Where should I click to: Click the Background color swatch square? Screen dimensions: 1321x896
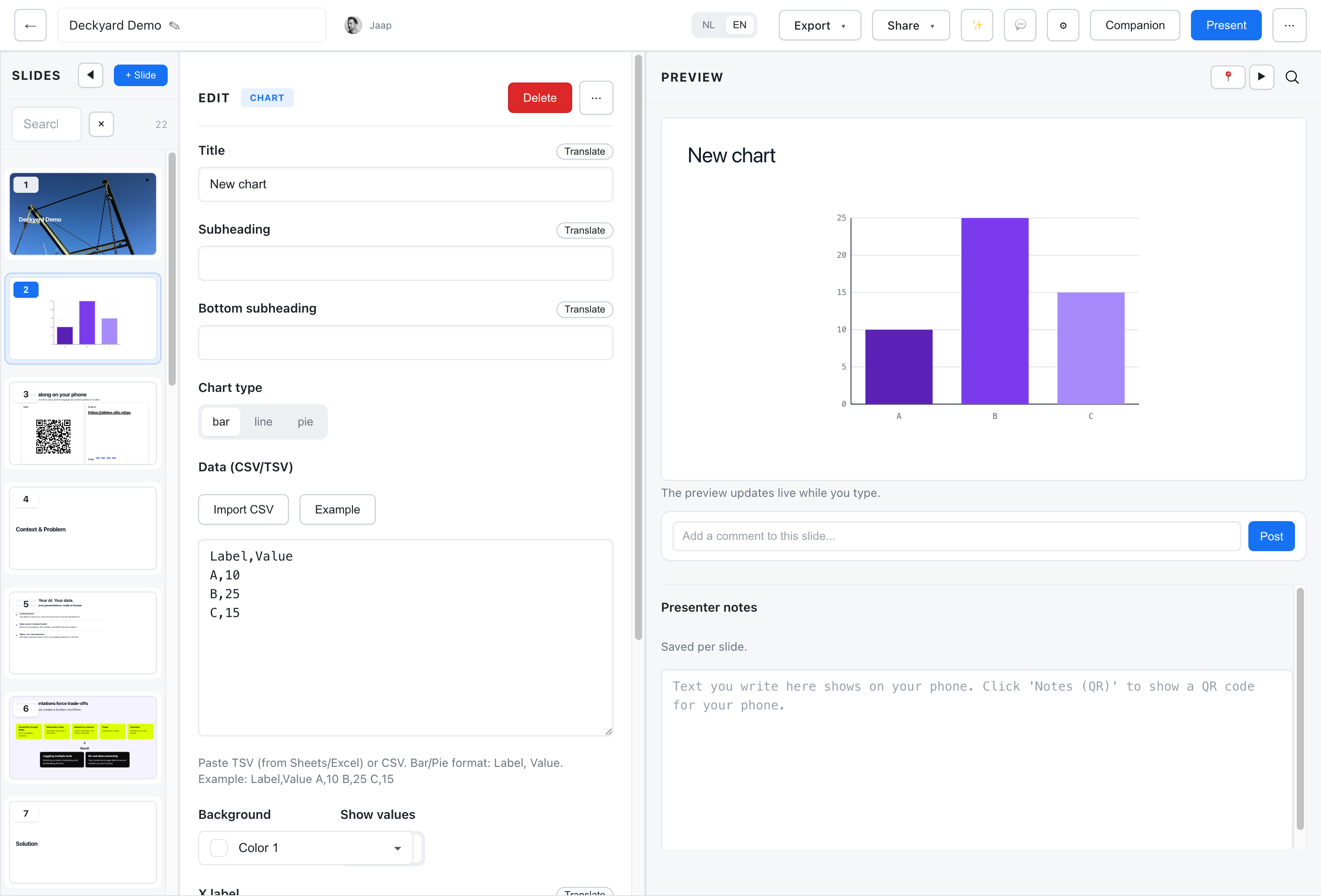(219, 848)
